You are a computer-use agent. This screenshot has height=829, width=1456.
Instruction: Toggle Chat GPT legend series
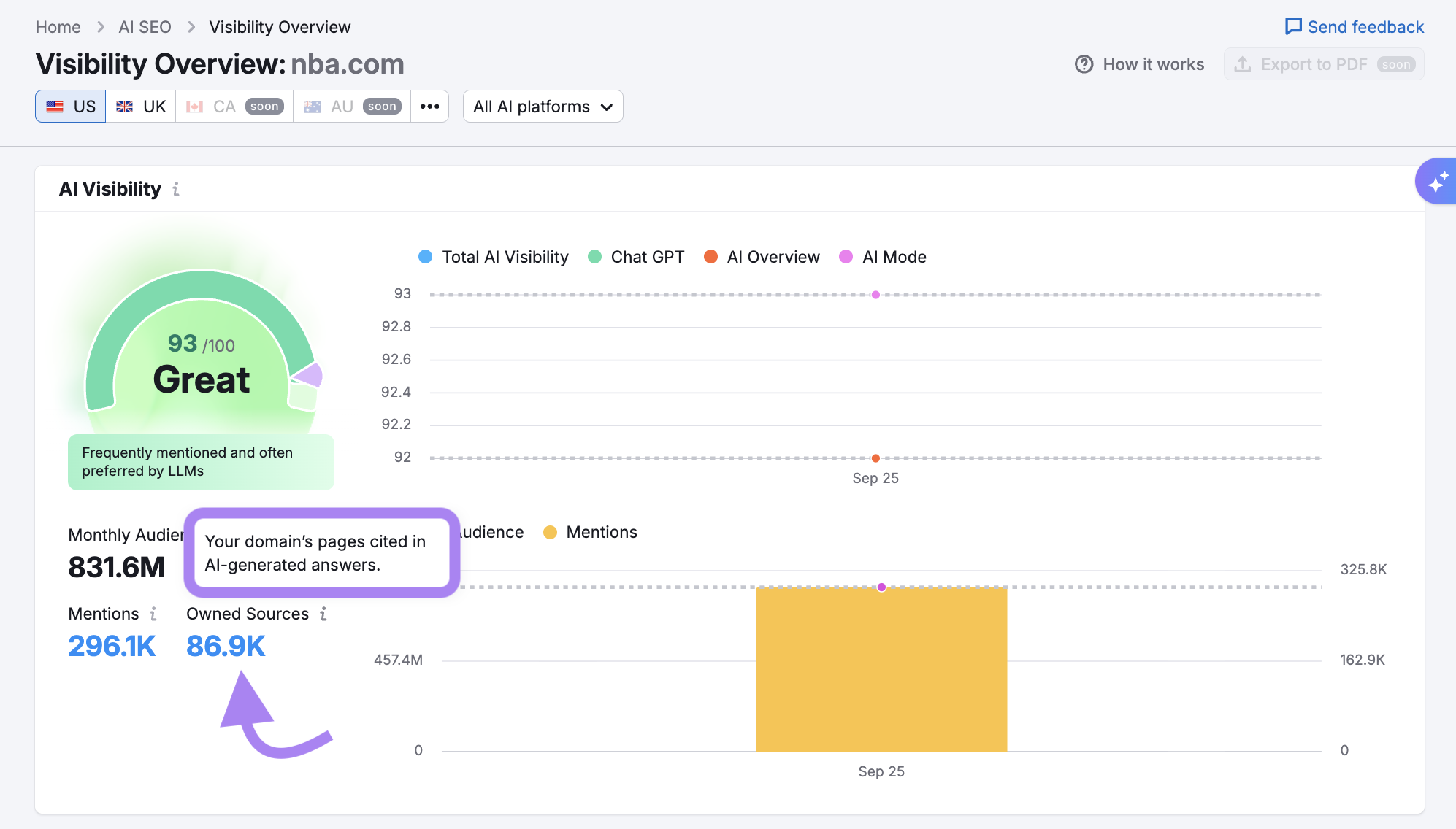click(637, 257)
